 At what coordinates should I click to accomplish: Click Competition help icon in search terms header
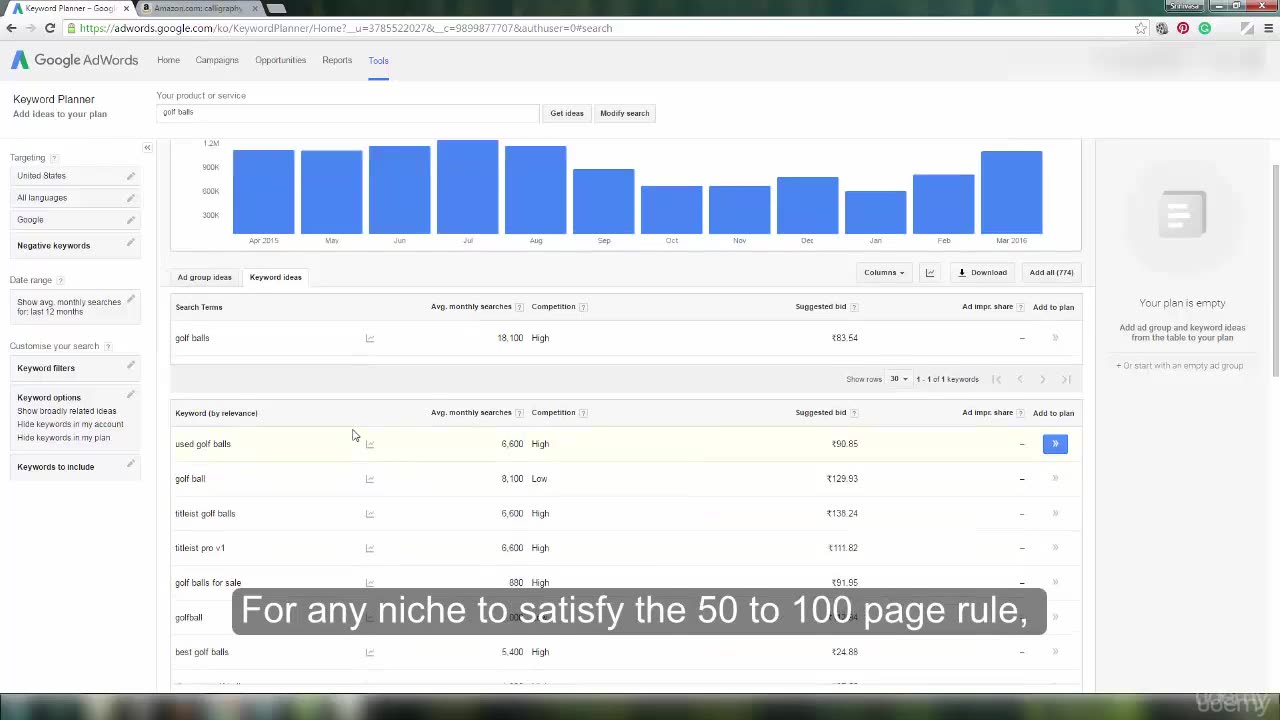coord(583,307)
